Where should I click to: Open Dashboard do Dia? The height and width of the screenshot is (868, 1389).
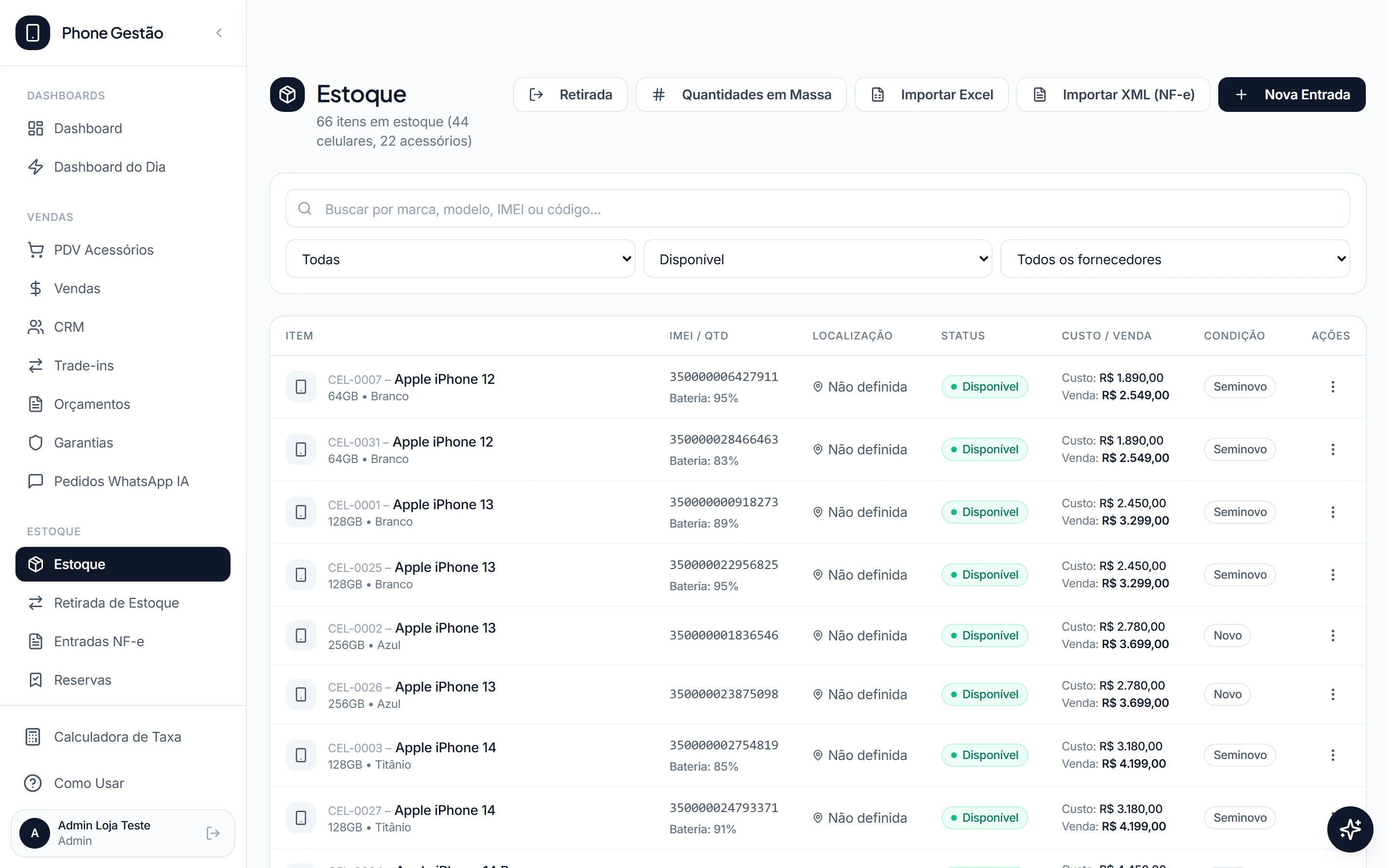tap(123, 166)
